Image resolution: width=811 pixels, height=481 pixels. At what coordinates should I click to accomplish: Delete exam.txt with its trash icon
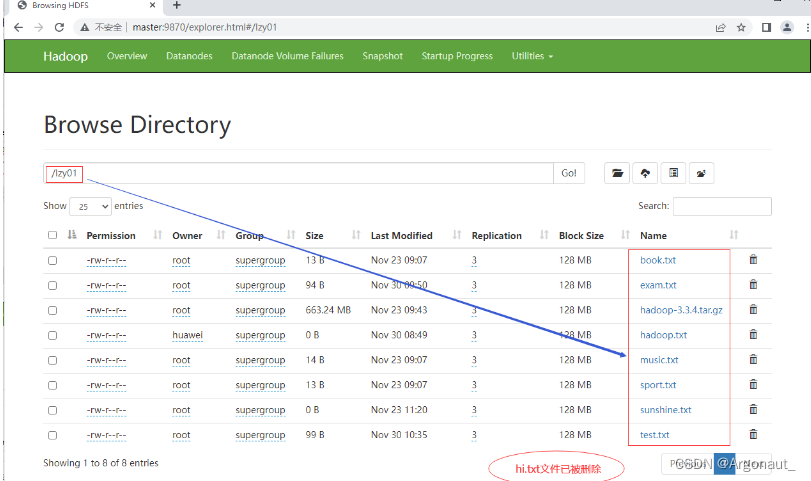(753, 284)
